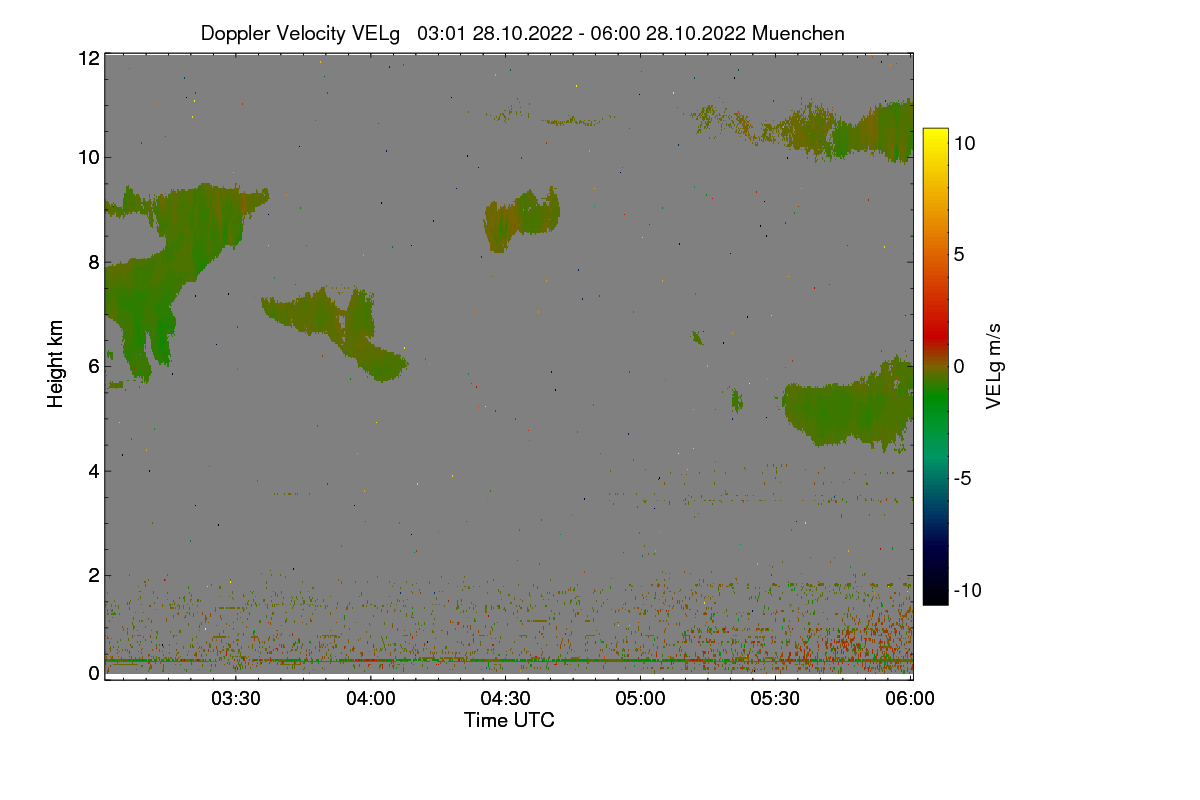Click the height axis label 2
The image size is (1200, 800).
tap(94, 575)
